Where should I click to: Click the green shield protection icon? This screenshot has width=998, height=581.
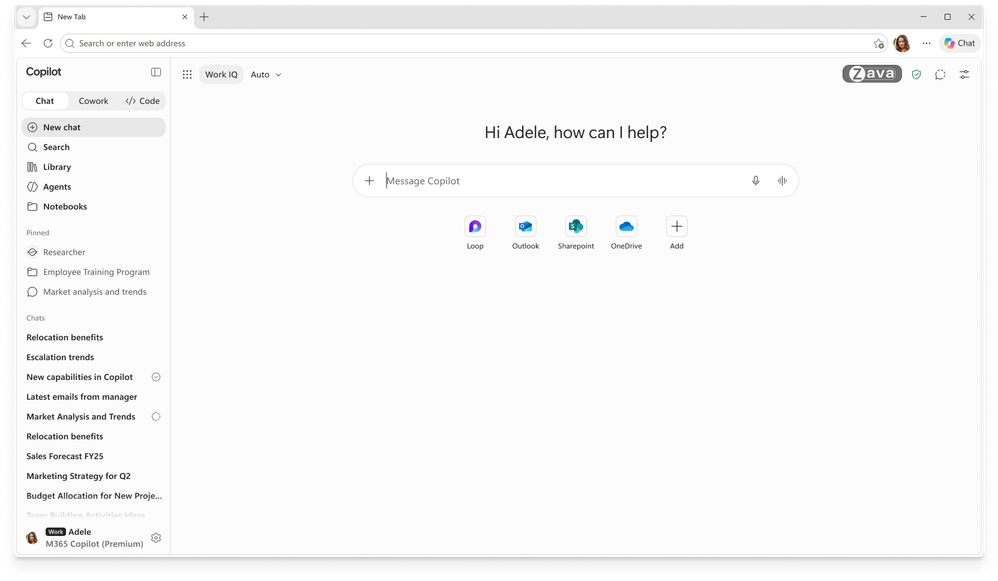tap(917, 74)
